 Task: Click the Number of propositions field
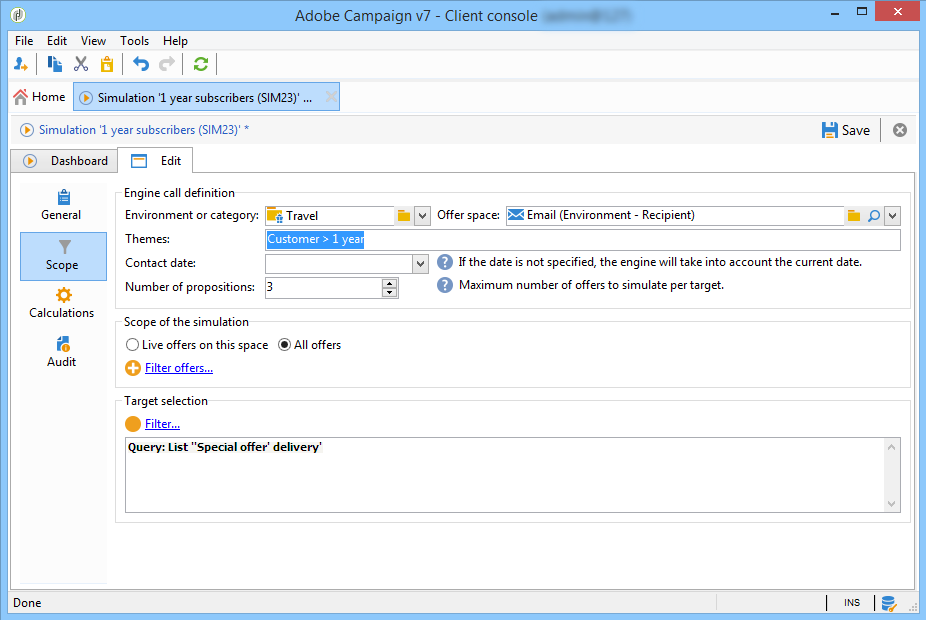[x=324, y=288]
